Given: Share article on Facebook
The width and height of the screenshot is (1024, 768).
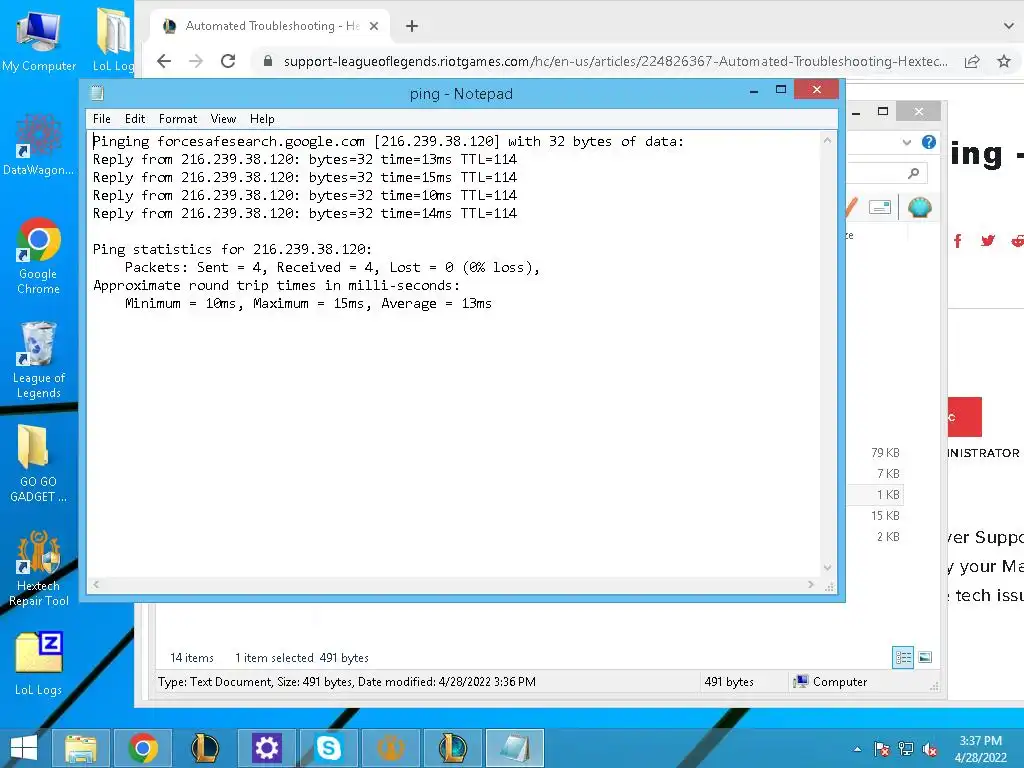Looking at the screenshot, I should [x=957, y=241].
